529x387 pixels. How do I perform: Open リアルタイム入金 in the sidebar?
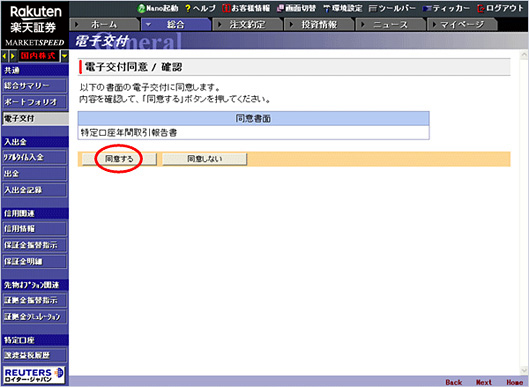pos(34,157)
